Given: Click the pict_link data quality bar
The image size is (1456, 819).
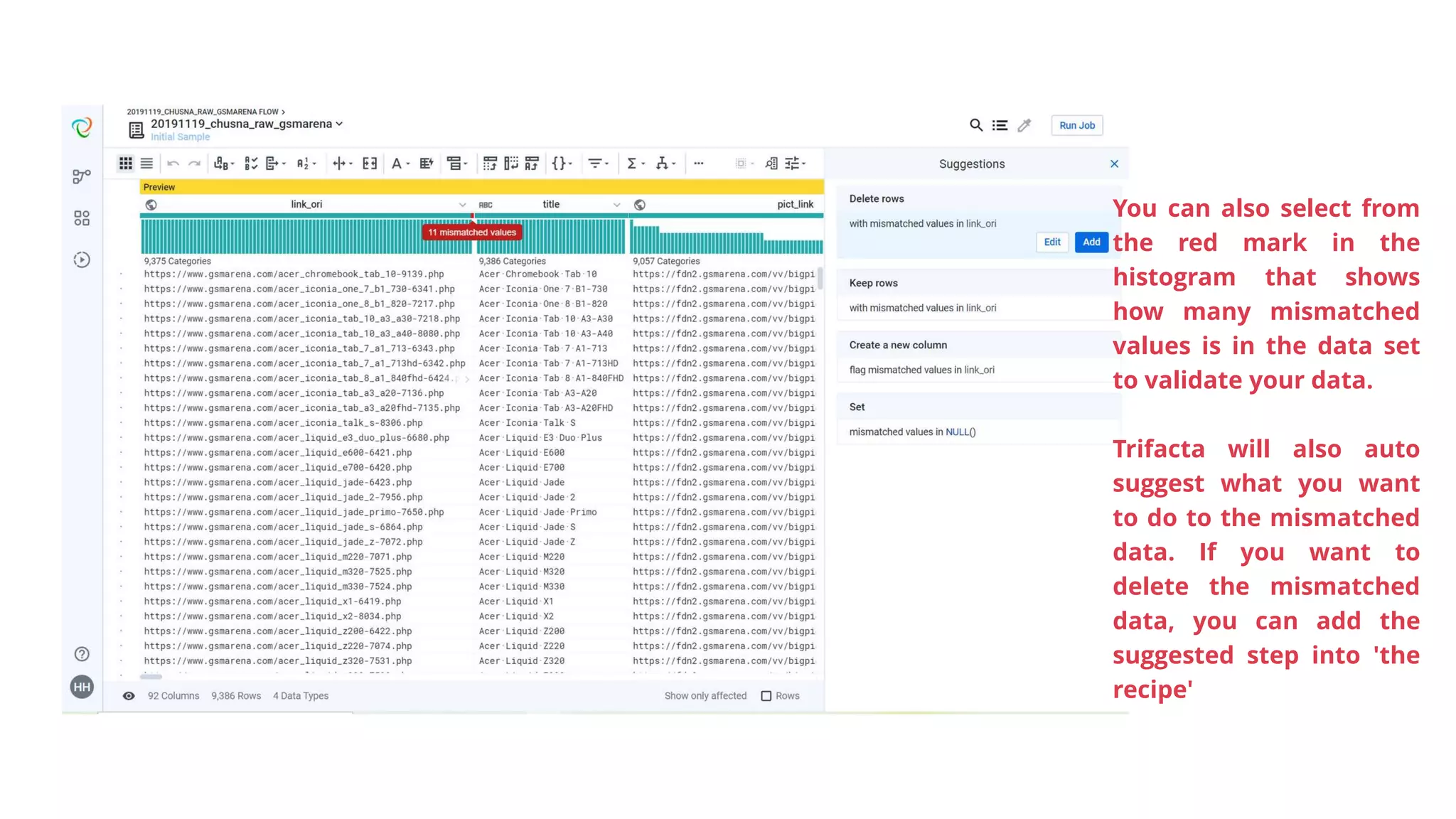Looking at the screenshot, I should coord(727,215).
